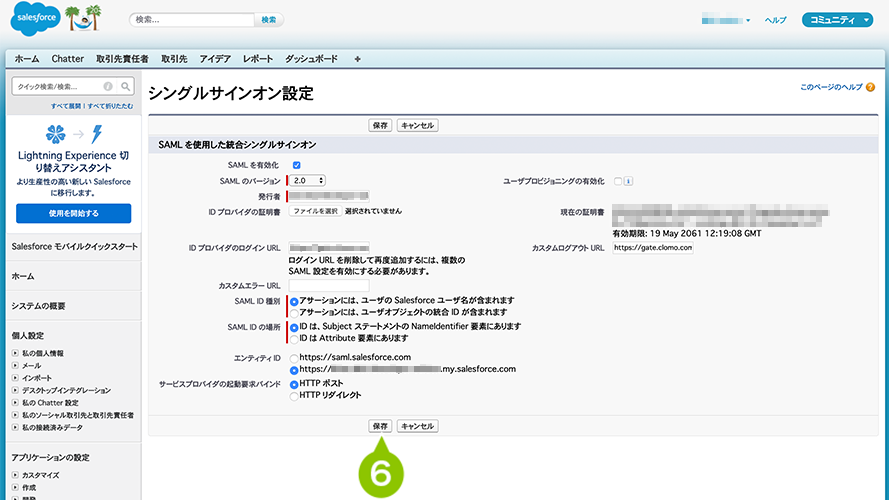Click the page help question mark icon

(x=870, y=87)
